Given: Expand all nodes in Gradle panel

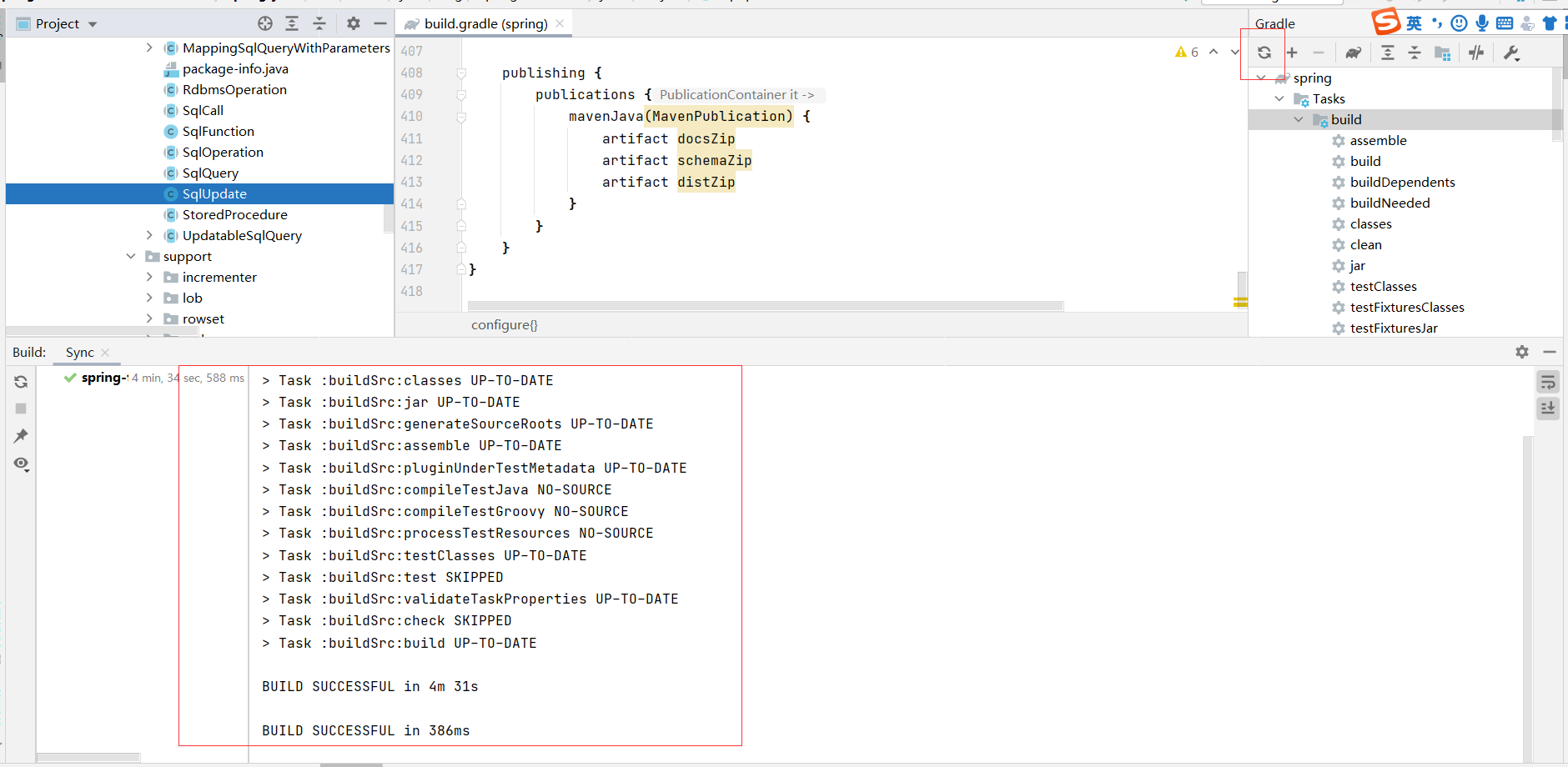Looking at the screenshot, I should pyautogui.click(x=1388, y=53).
